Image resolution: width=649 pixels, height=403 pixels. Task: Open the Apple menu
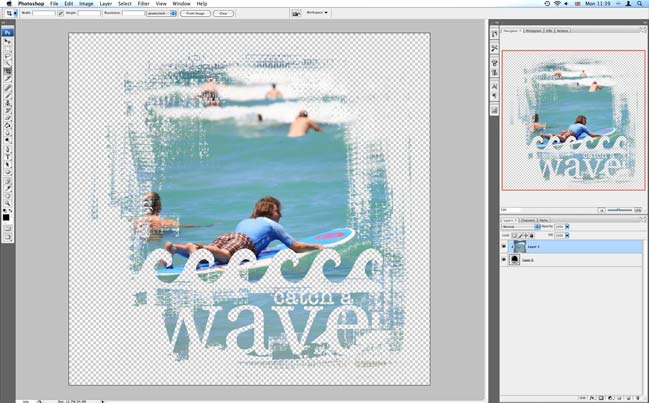point(9,3)
